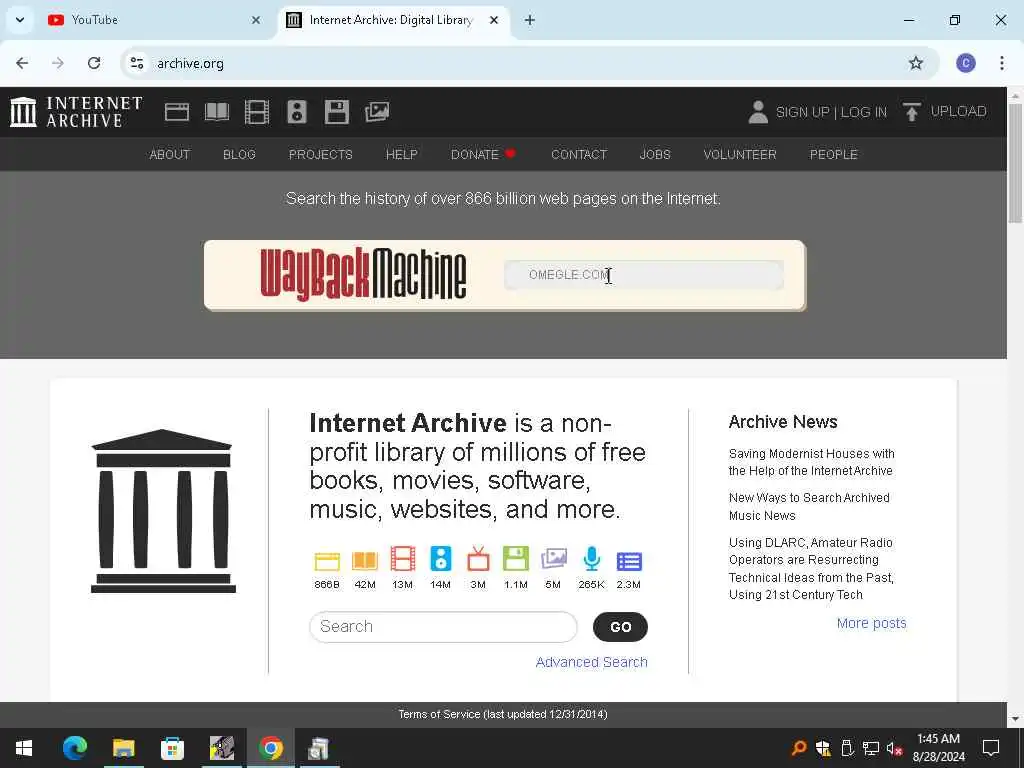Open the CONTACT menu item
The height and width of the screenshot is (768, 1024).
click(579, 155)
